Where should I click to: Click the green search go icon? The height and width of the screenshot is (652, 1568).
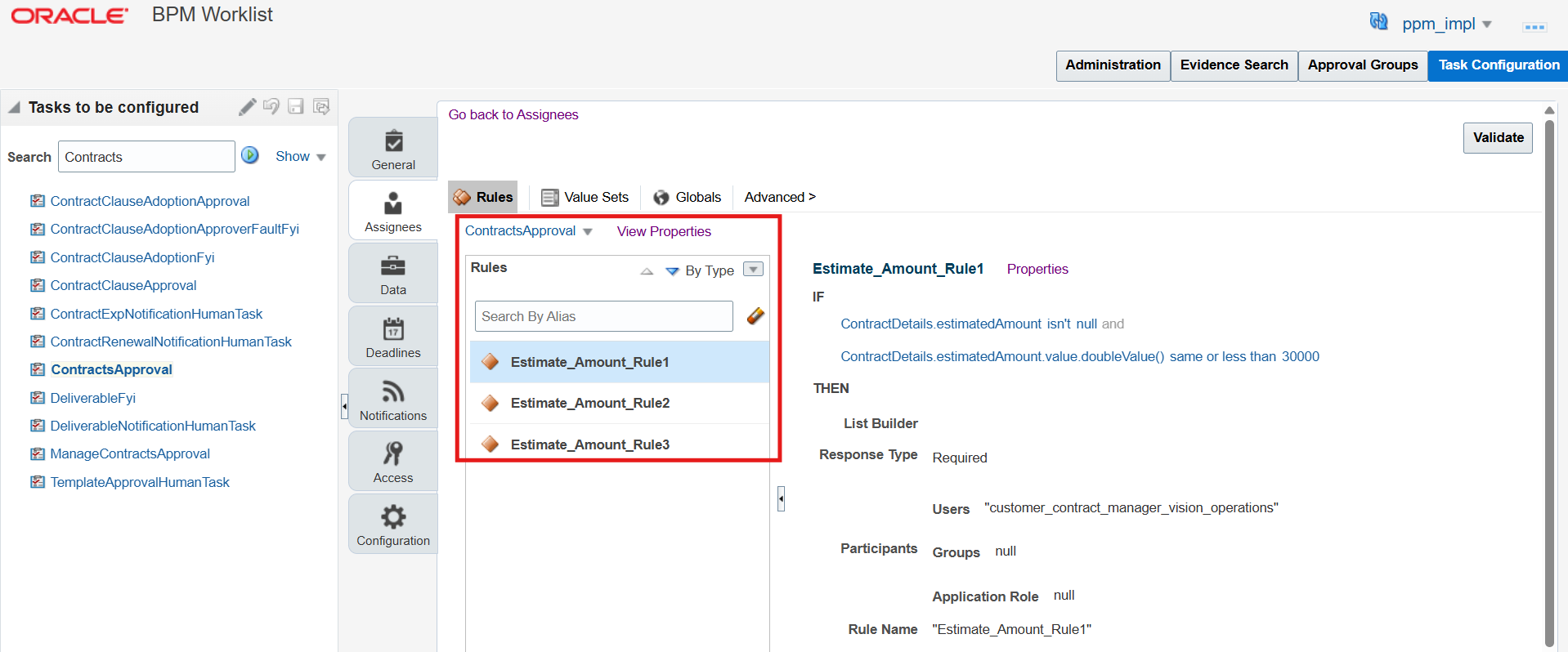[250, 155]
